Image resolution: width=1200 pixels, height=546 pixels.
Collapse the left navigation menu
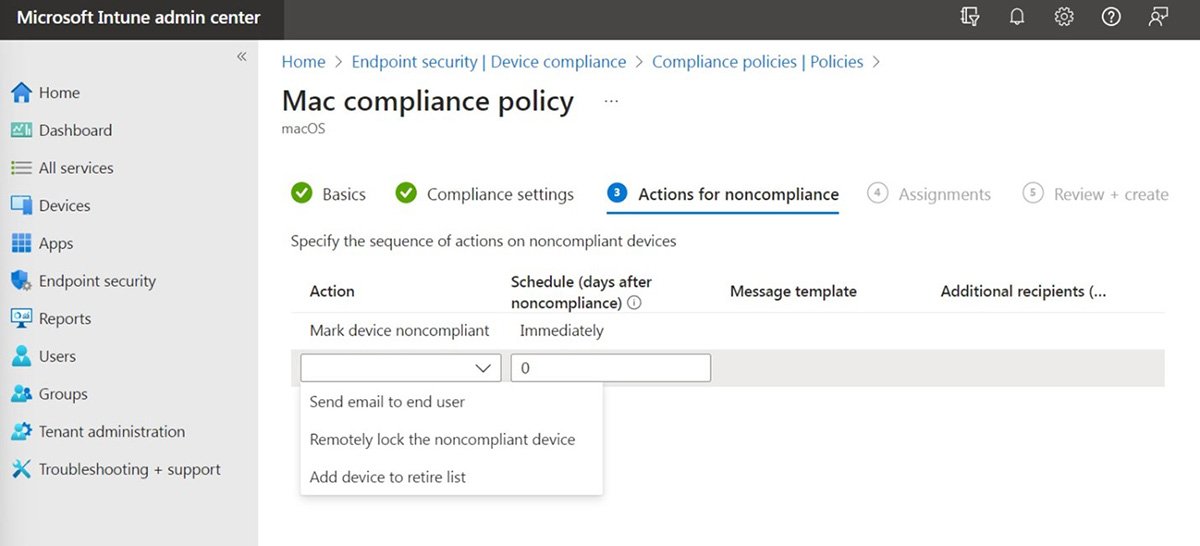pyautogui.click(x=241, y=57)
